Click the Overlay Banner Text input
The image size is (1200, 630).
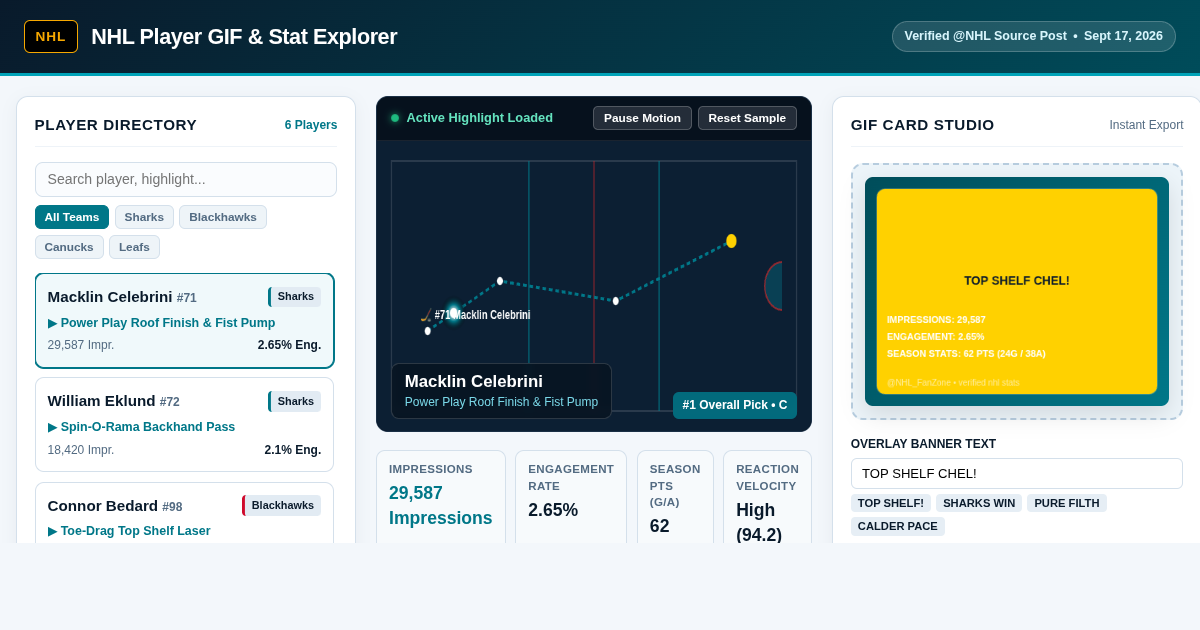point(1016,473)
